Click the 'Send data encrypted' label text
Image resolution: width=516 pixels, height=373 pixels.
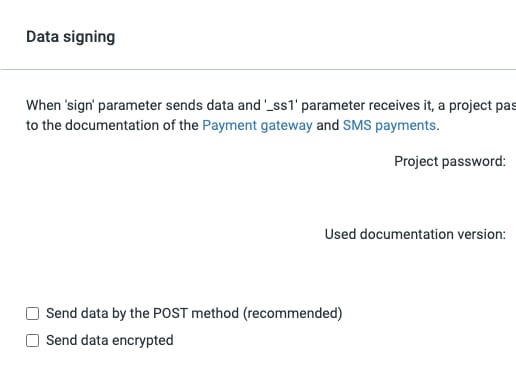click(x=110, y=341)
